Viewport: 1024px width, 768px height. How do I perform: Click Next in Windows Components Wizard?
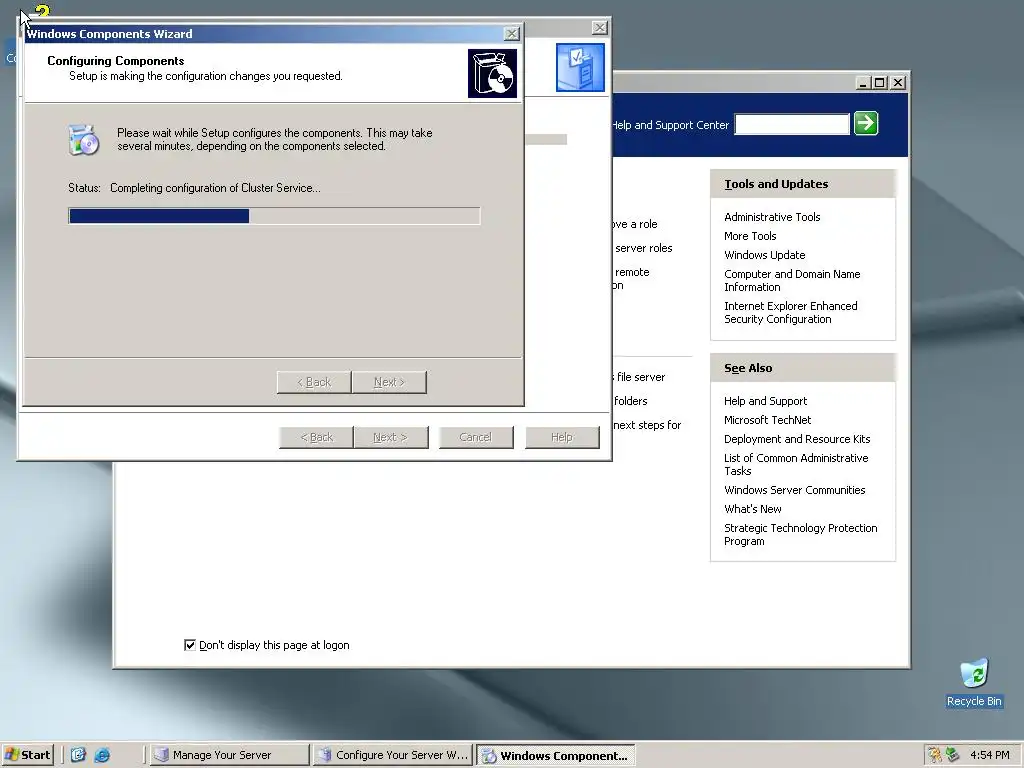(389, 382)
